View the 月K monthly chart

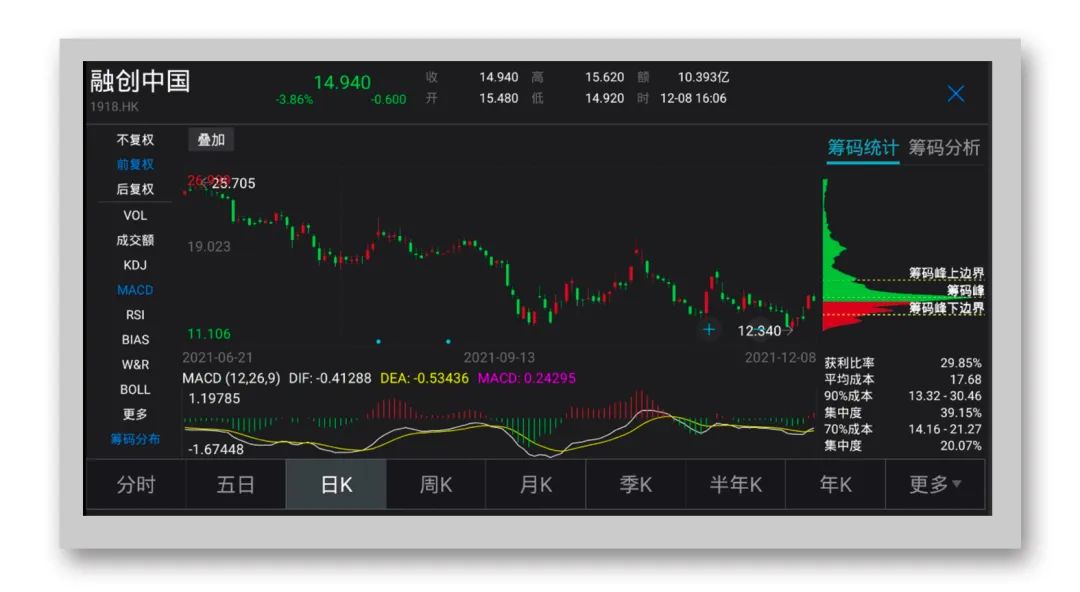[x=535, y=484]
